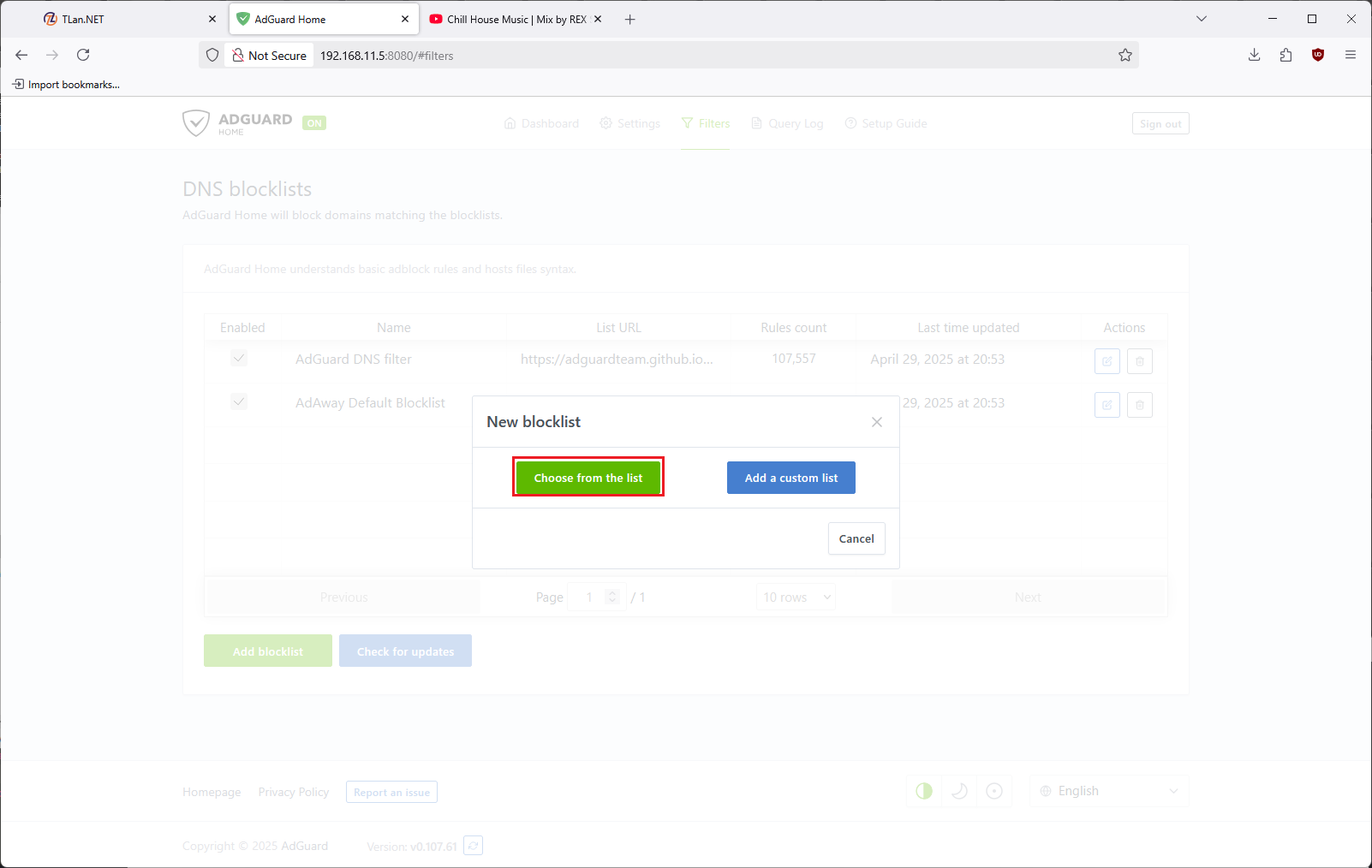The width and height of the screenshot is (1372, 868).
Task: Close the AdGuard Home tab
Action: 405,19
